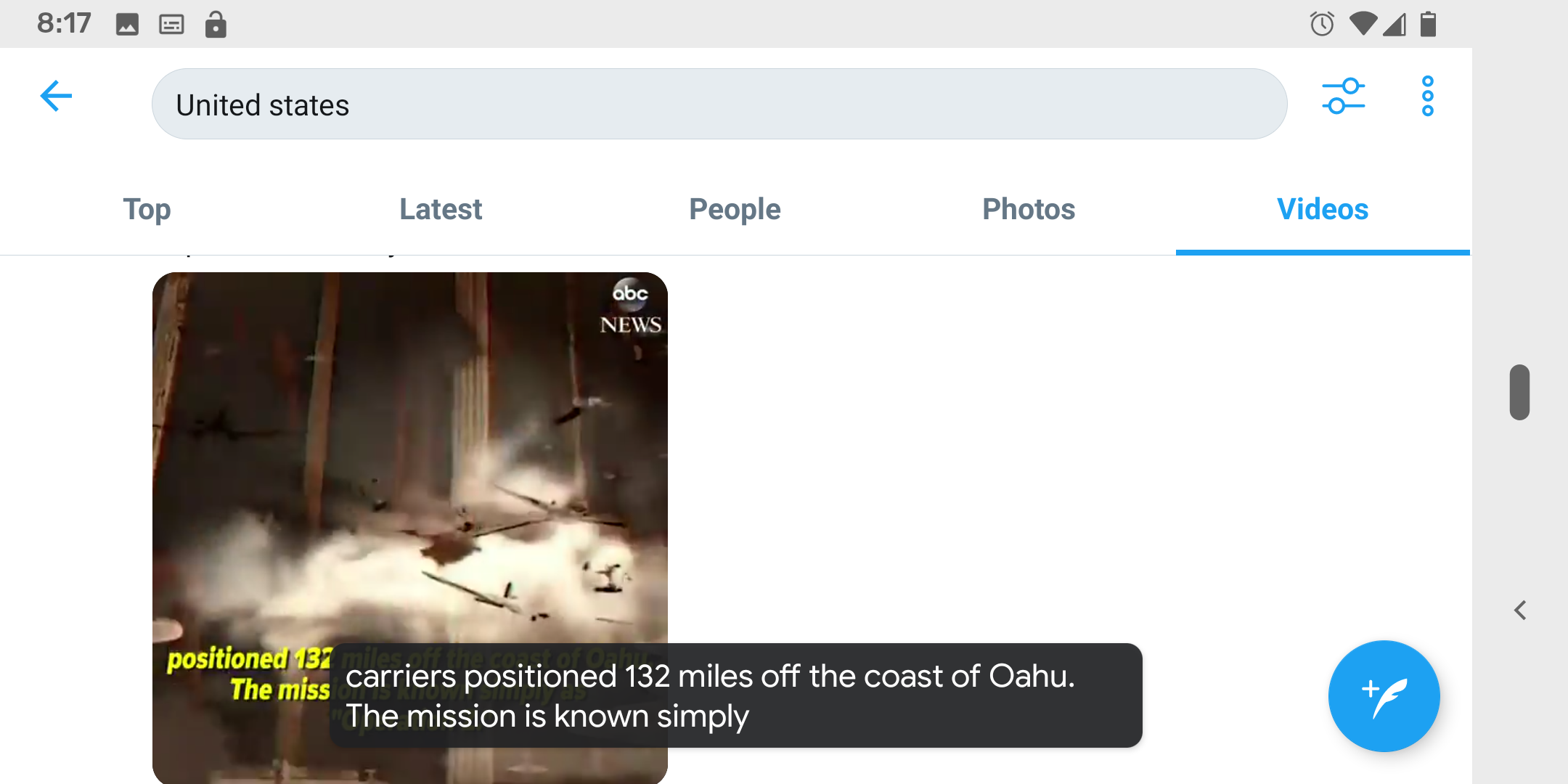Viewport: 1568px width, 784px height.
Task: Open the filter/settings sliders icon
Action: point(1344,97)
